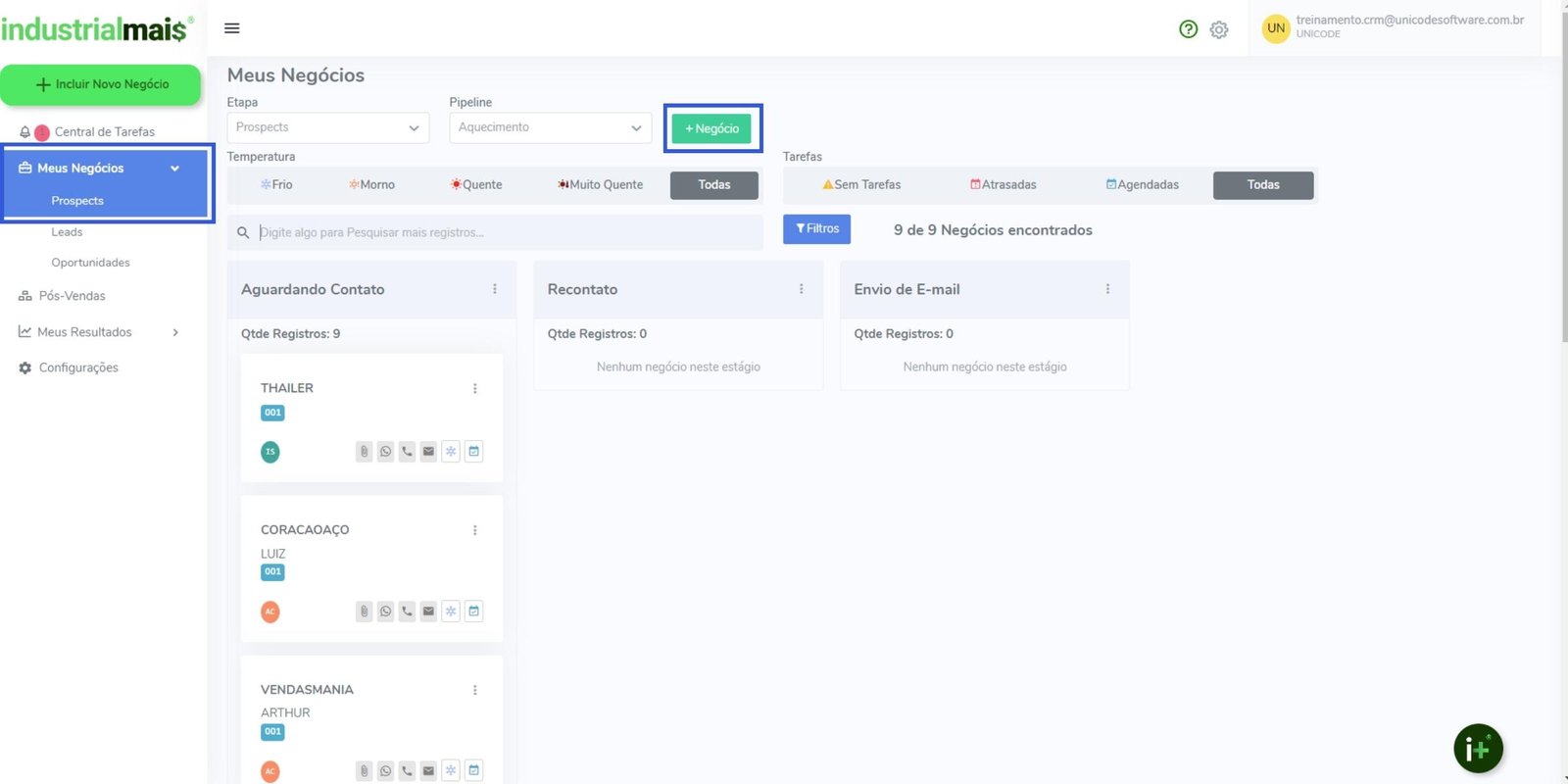Click the email envelope on the VENDASMANIA card
Viewport: 1568px width, 784px height.
pos(428,771)
